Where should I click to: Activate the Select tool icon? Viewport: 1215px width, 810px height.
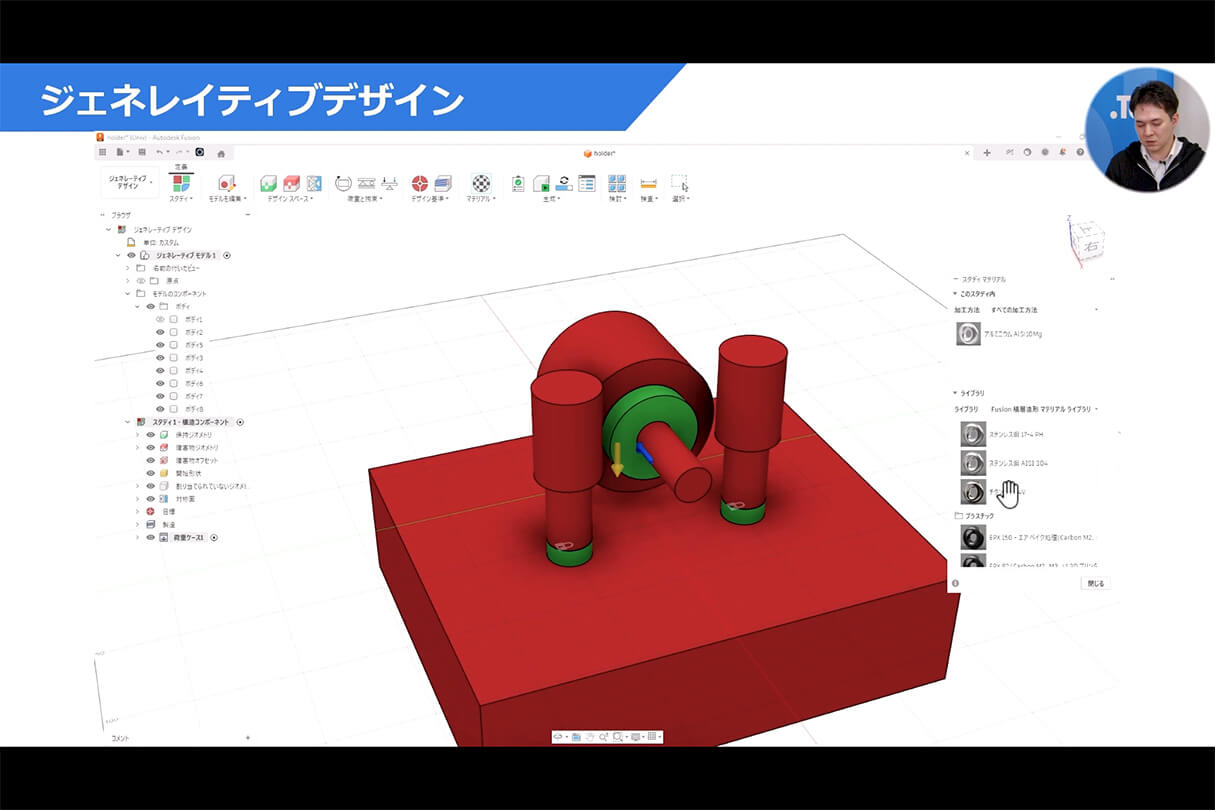[679, 183]
